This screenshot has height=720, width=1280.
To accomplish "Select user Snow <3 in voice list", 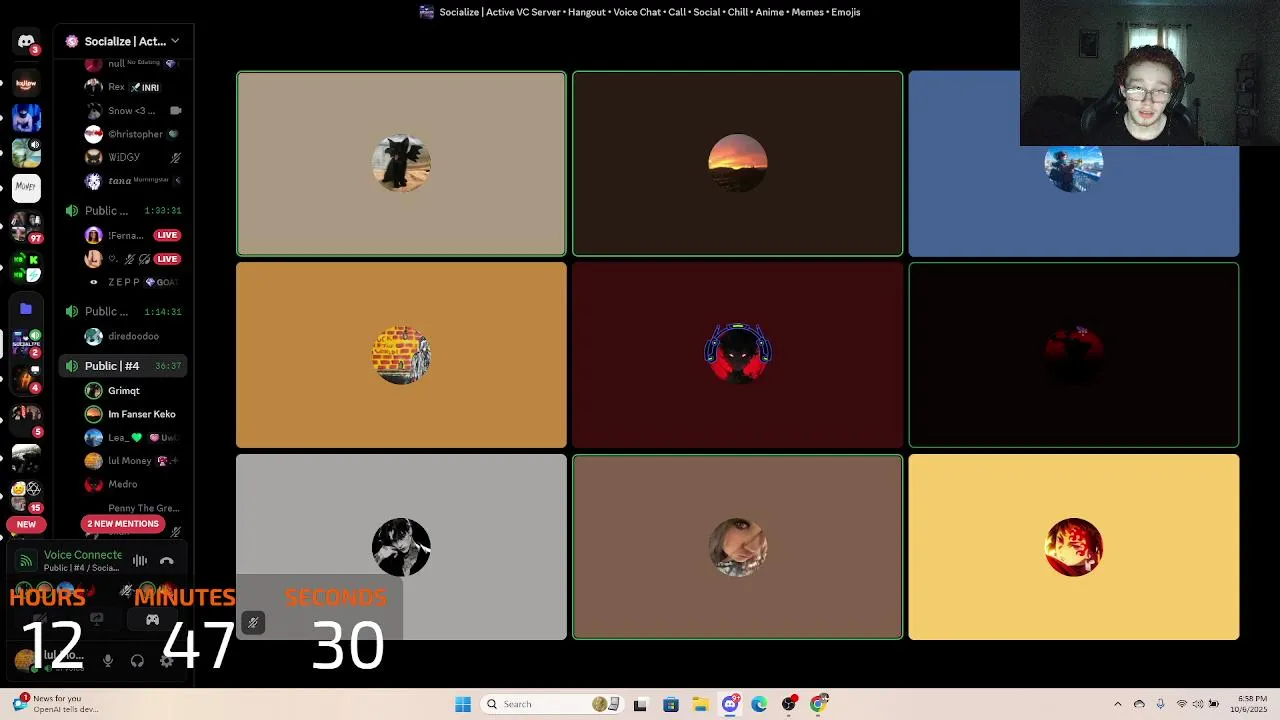I will pyautogui.click(x=132, y=111).
